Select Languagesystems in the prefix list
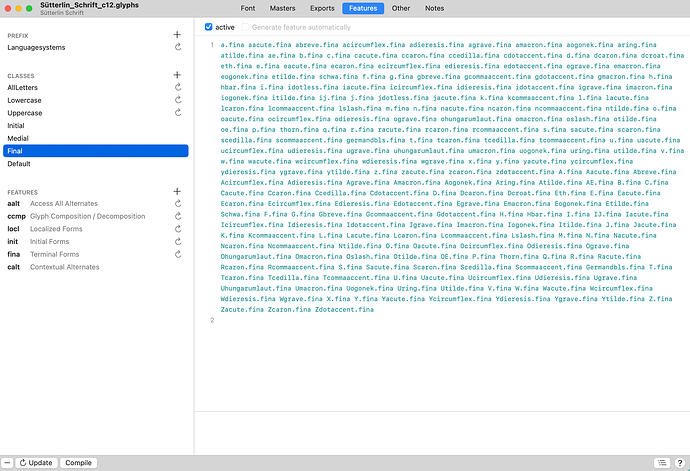The image size is (690, 471). coord(37,48)
